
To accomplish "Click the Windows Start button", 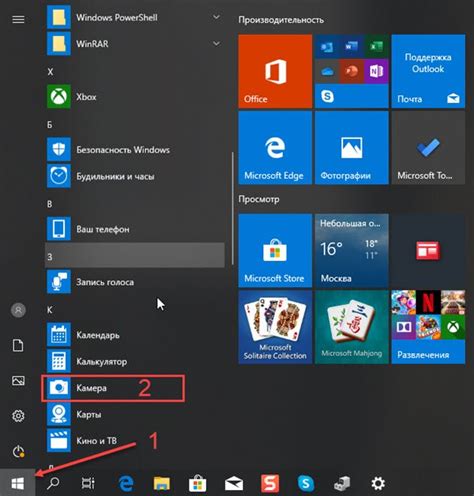I will pyautogui.click(x=18, y=483).
